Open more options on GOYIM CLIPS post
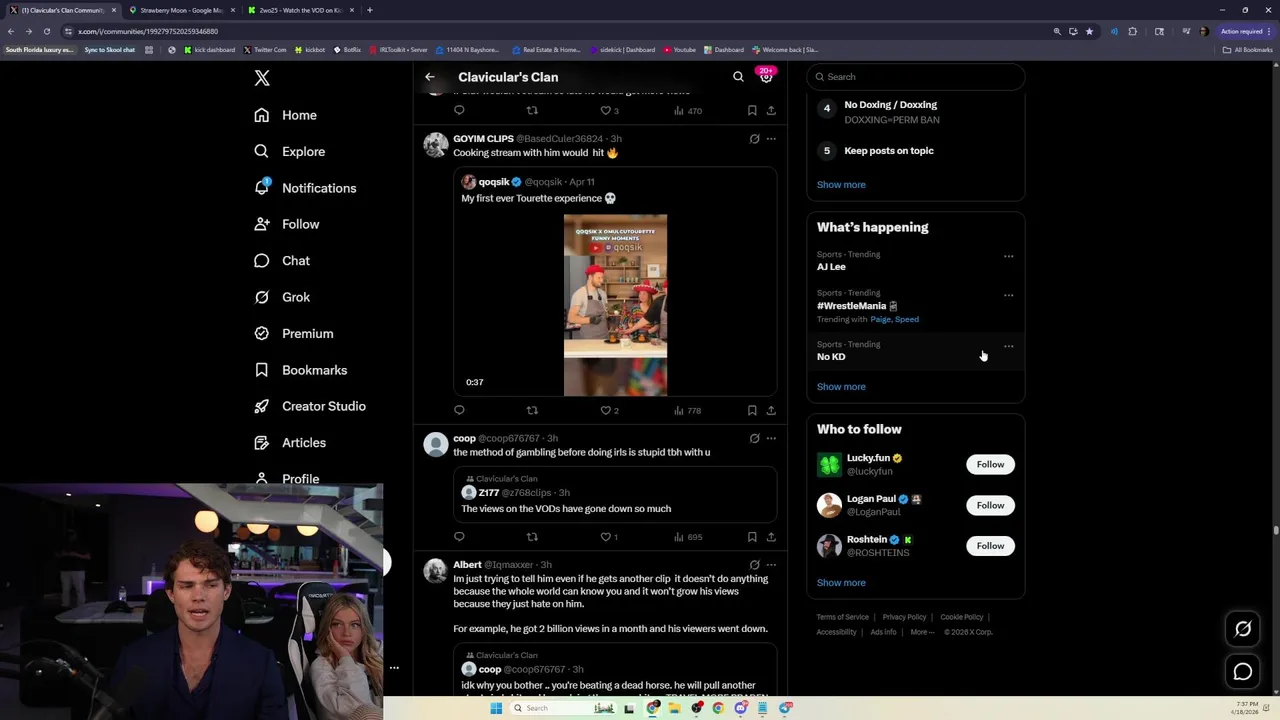 pyautogui.click(x=771, y=139)
